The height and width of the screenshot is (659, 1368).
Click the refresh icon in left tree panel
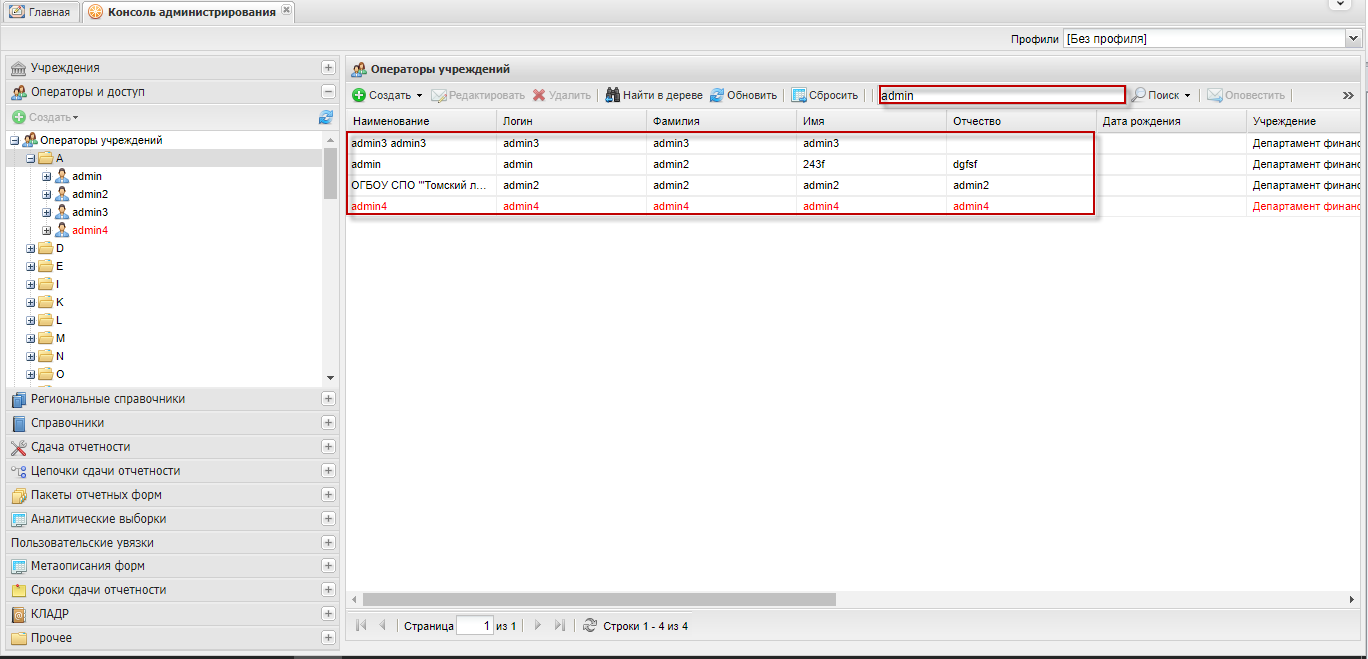tap(326, 117)
